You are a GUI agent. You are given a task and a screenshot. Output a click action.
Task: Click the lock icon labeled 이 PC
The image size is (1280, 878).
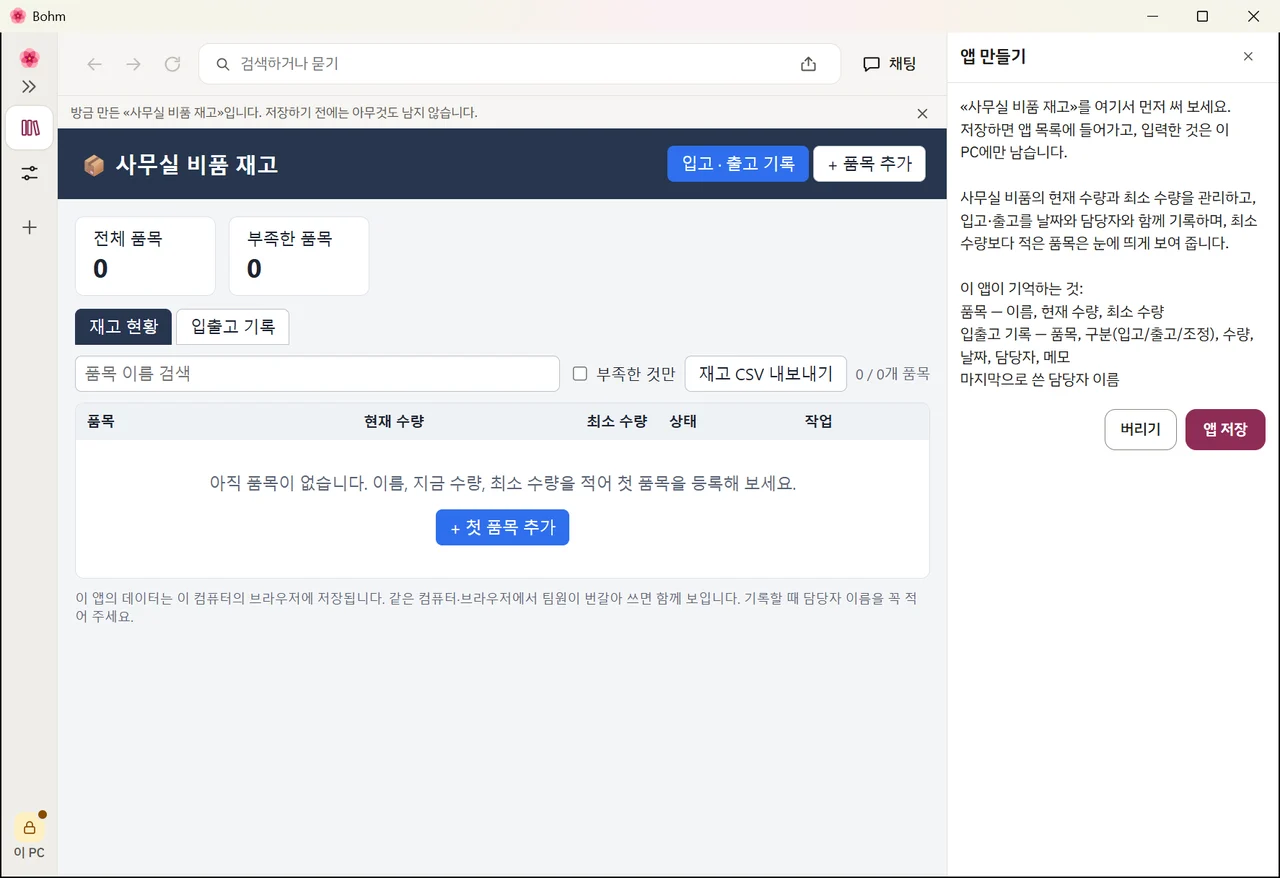29,827
